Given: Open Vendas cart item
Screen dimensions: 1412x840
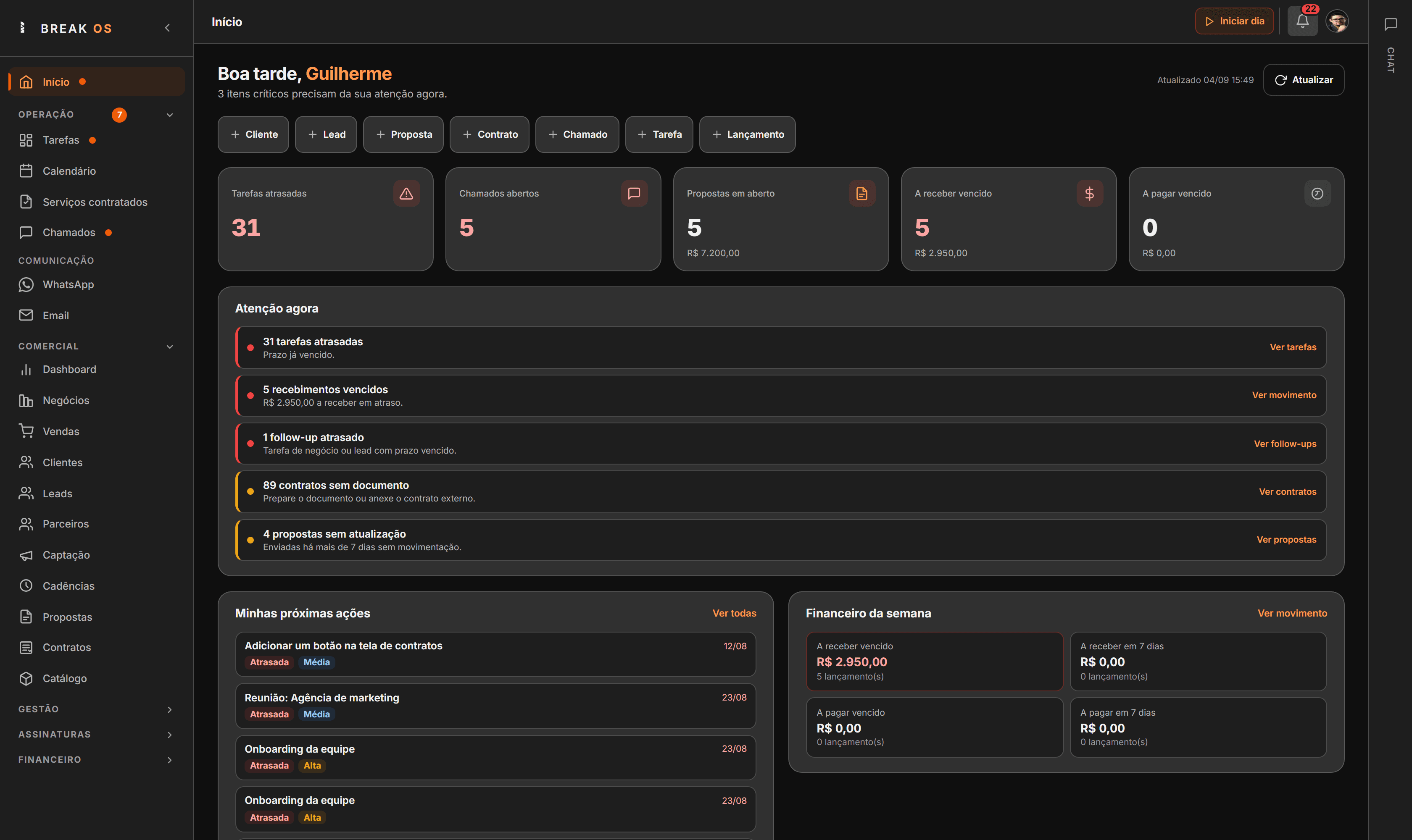Looking at the screenshot, I should click(96, 431).
